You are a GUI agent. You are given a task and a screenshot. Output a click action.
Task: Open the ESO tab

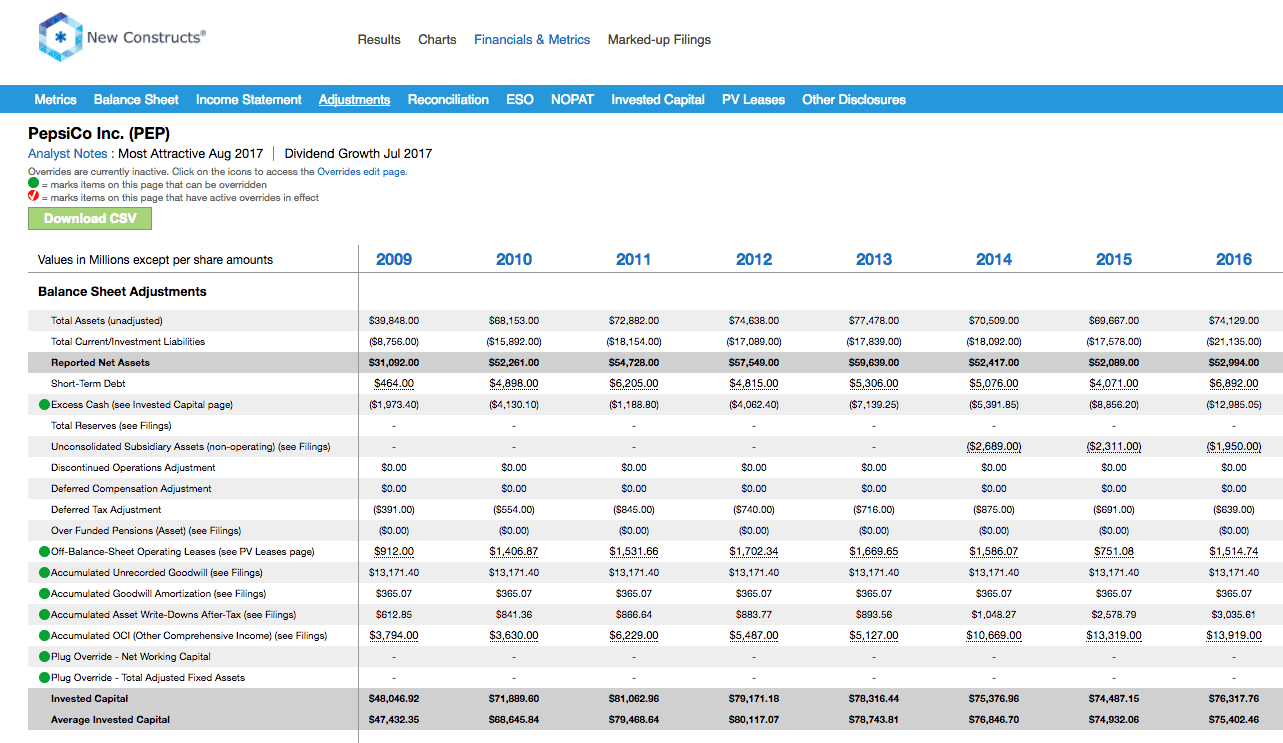tap(520, 100)
